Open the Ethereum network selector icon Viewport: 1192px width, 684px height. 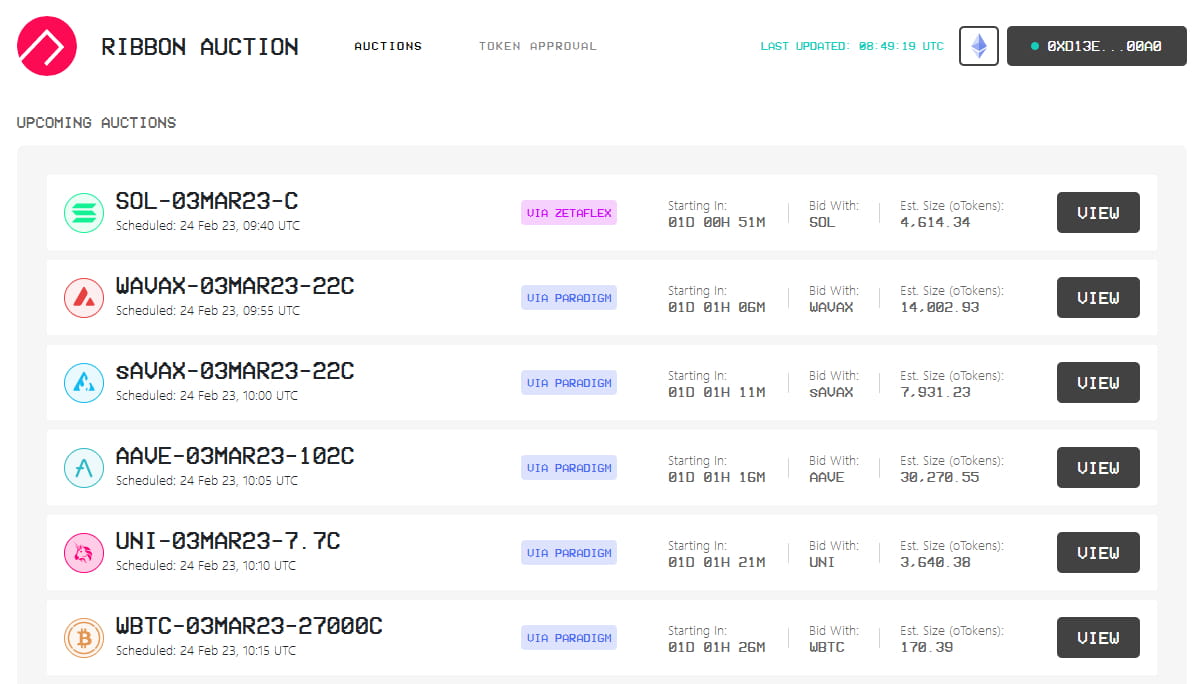[978, 46]
